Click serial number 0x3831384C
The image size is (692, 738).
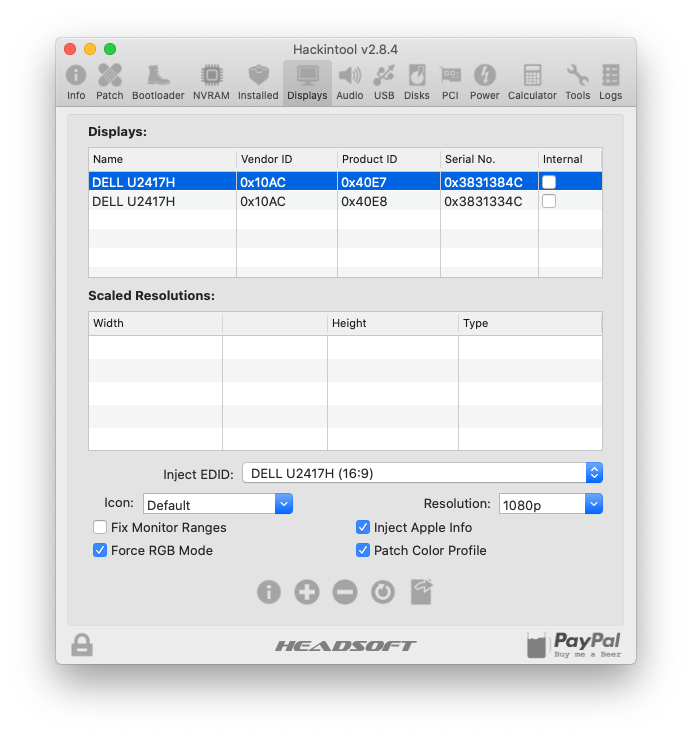point(483,182)
